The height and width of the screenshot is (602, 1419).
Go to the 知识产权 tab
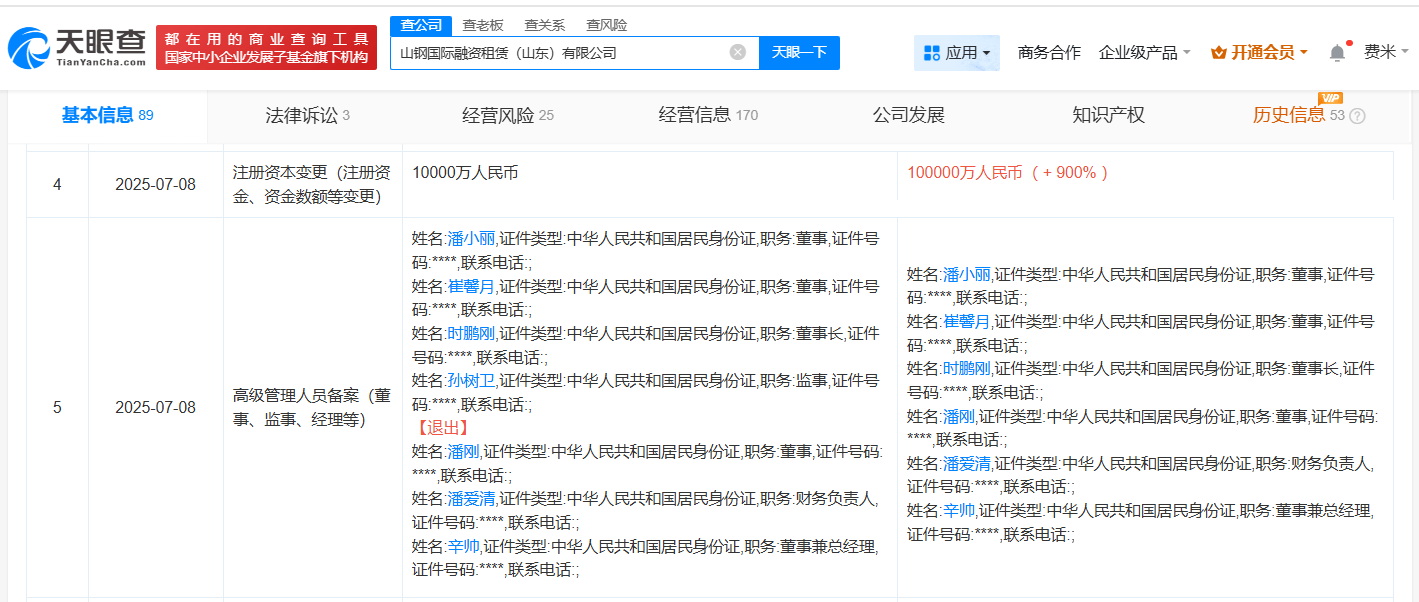pos(1108,115)
